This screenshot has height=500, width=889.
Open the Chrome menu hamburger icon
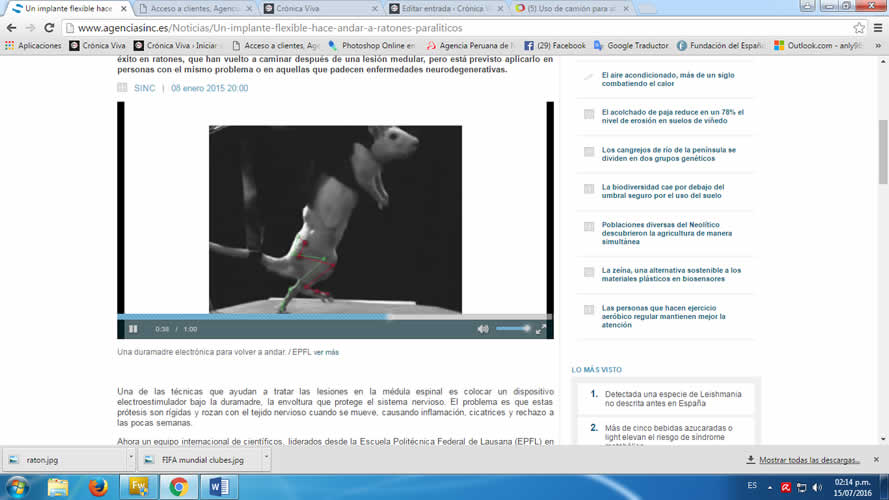click(878, 28)
